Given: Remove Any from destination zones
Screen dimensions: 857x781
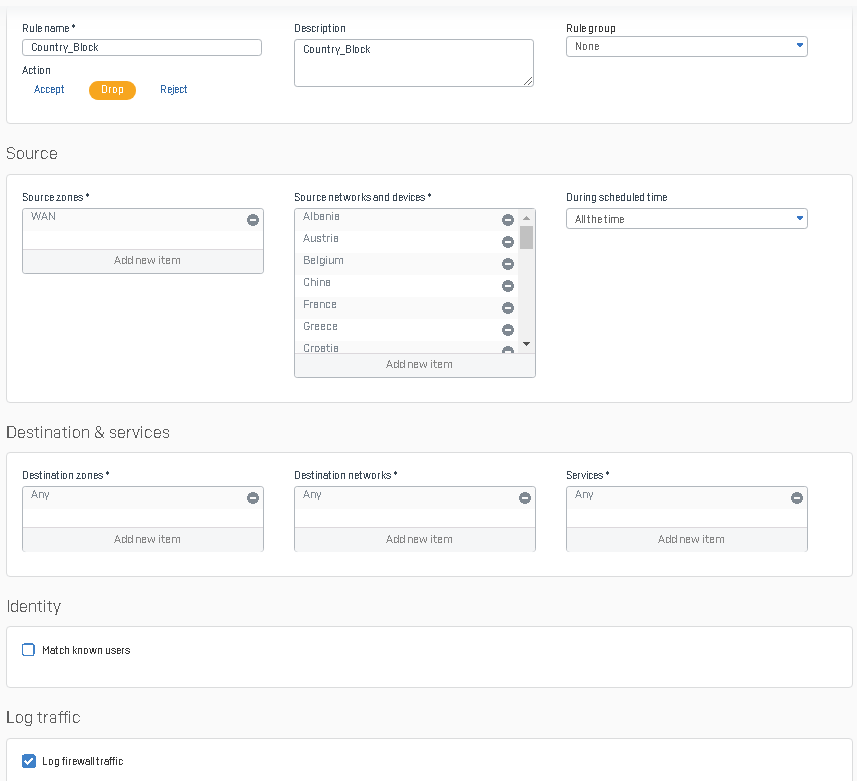Looking at the screenshot, I should [253, 498].
